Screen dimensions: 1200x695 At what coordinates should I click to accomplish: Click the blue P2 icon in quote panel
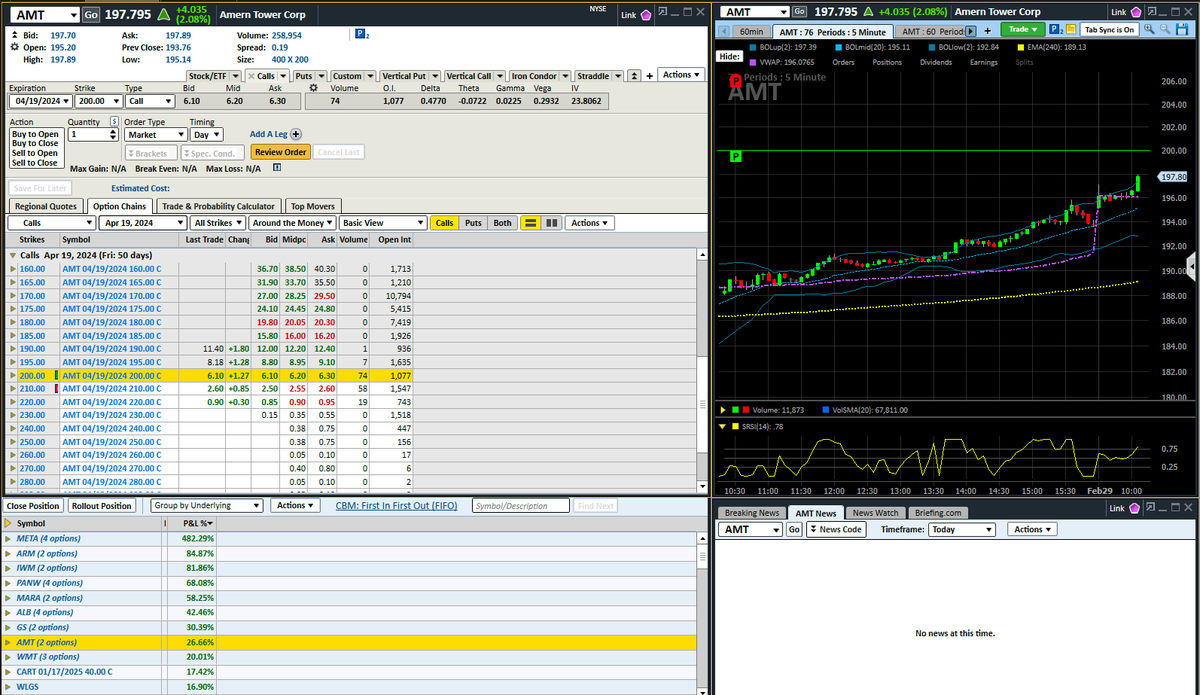362,34
